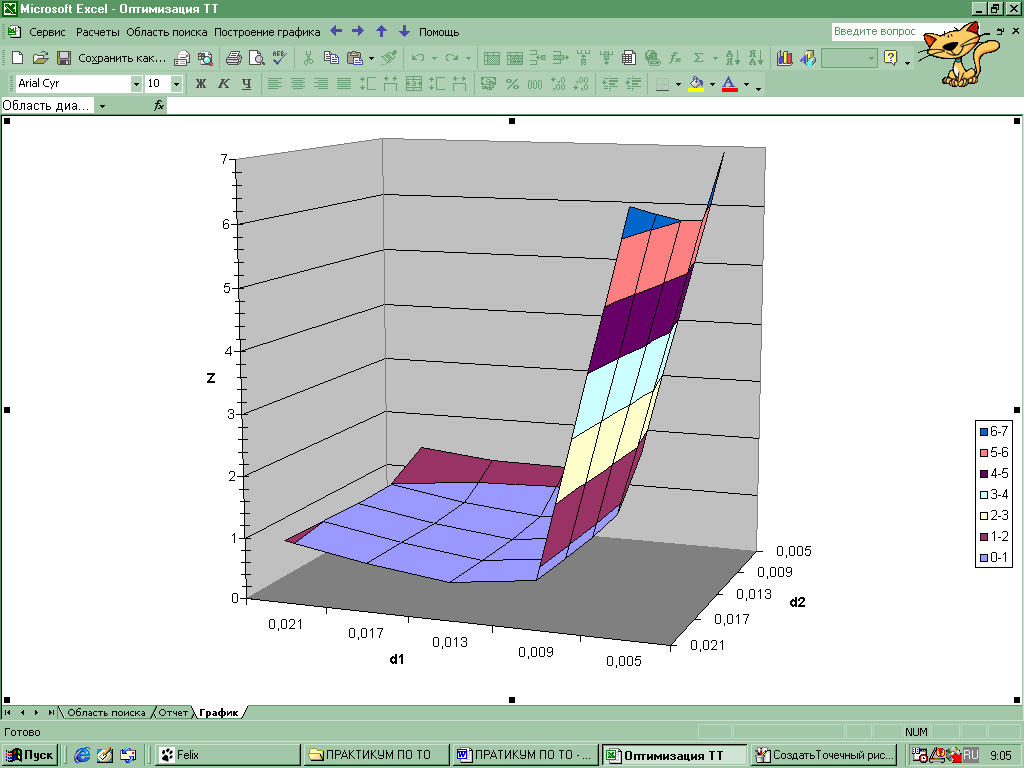Select the 6-7 legend color key
Image resolution: width=1024 pixels, height=768 pixels.
tap(984, 432)
